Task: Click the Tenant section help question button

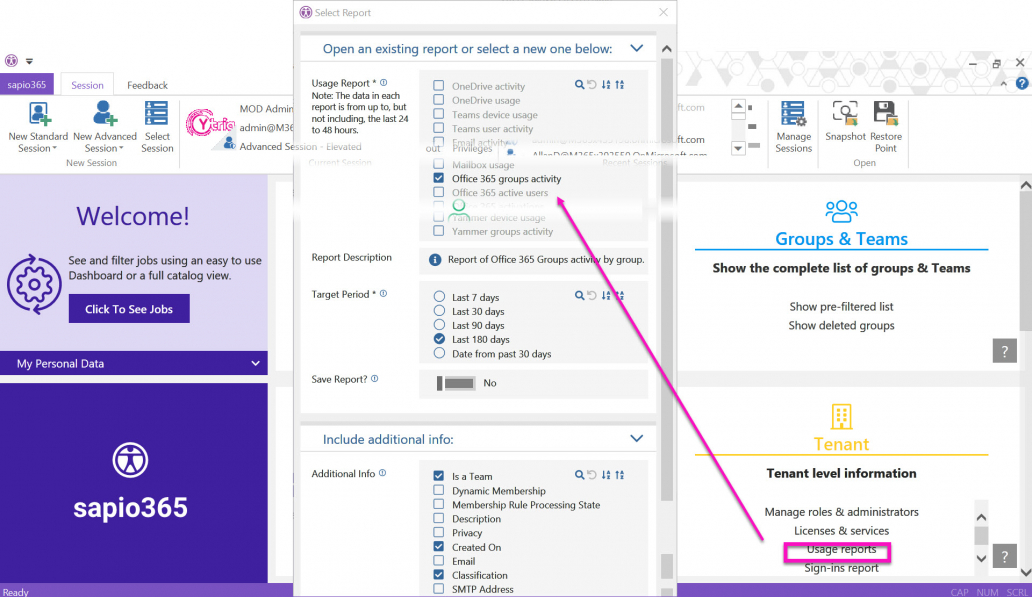Action: coord(1004,557)
